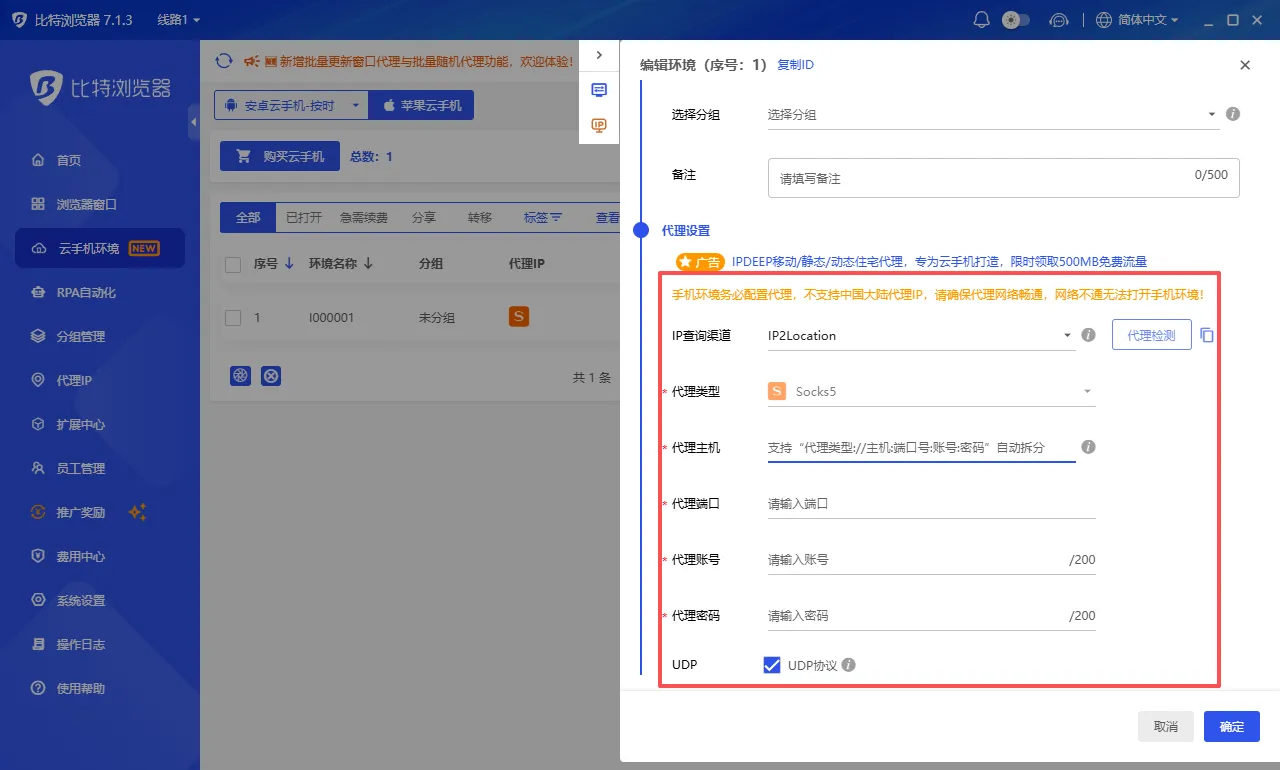1280x770 pixels.
Task: Click the 取消 button
Action: 1166,726
